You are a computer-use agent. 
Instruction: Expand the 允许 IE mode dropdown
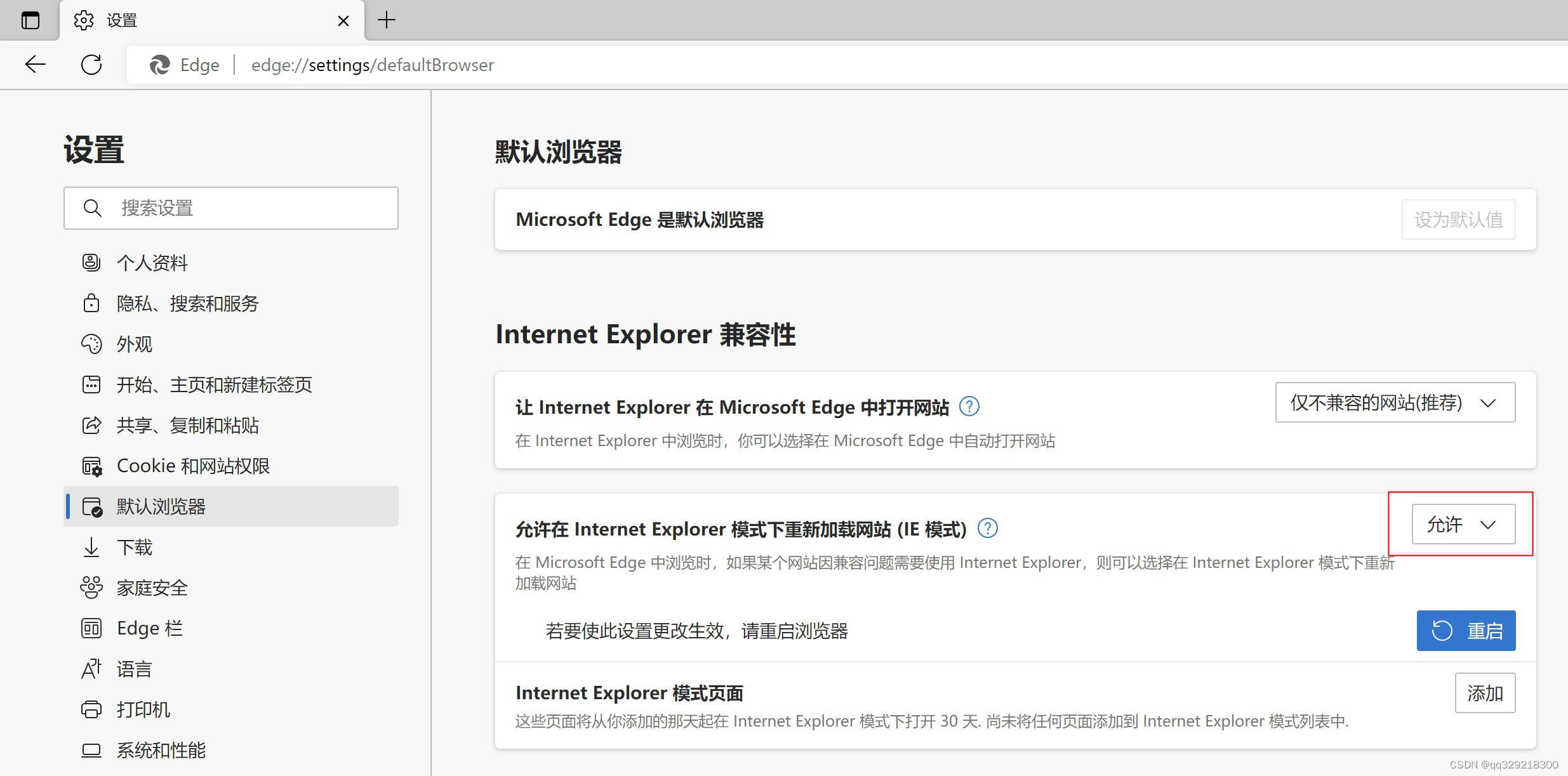click(1463, 524)
